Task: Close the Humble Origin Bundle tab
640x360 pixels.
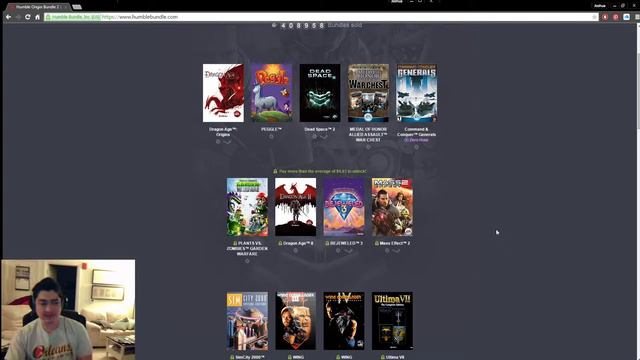Action: (65, 7)
